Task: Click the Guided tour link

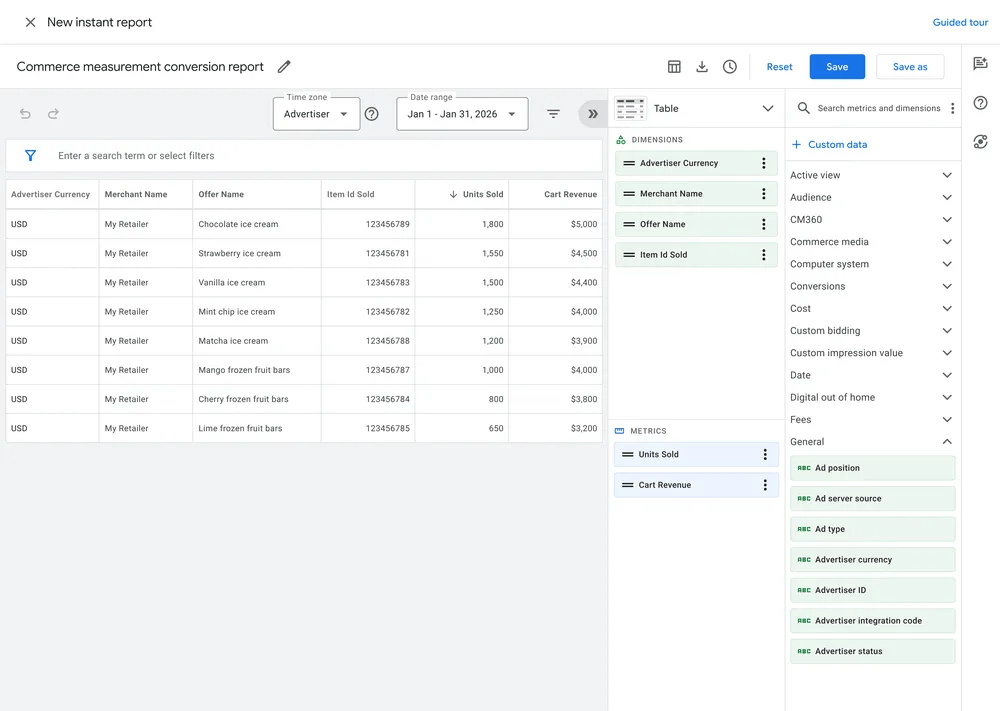Action: coord(960,22)
